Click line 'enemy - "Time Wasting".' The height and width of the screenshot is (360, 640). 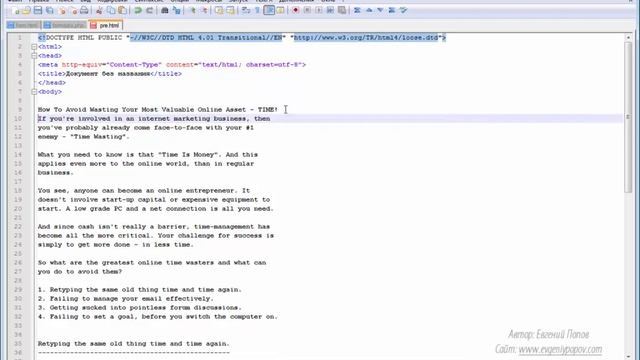[x=84, y=137]
